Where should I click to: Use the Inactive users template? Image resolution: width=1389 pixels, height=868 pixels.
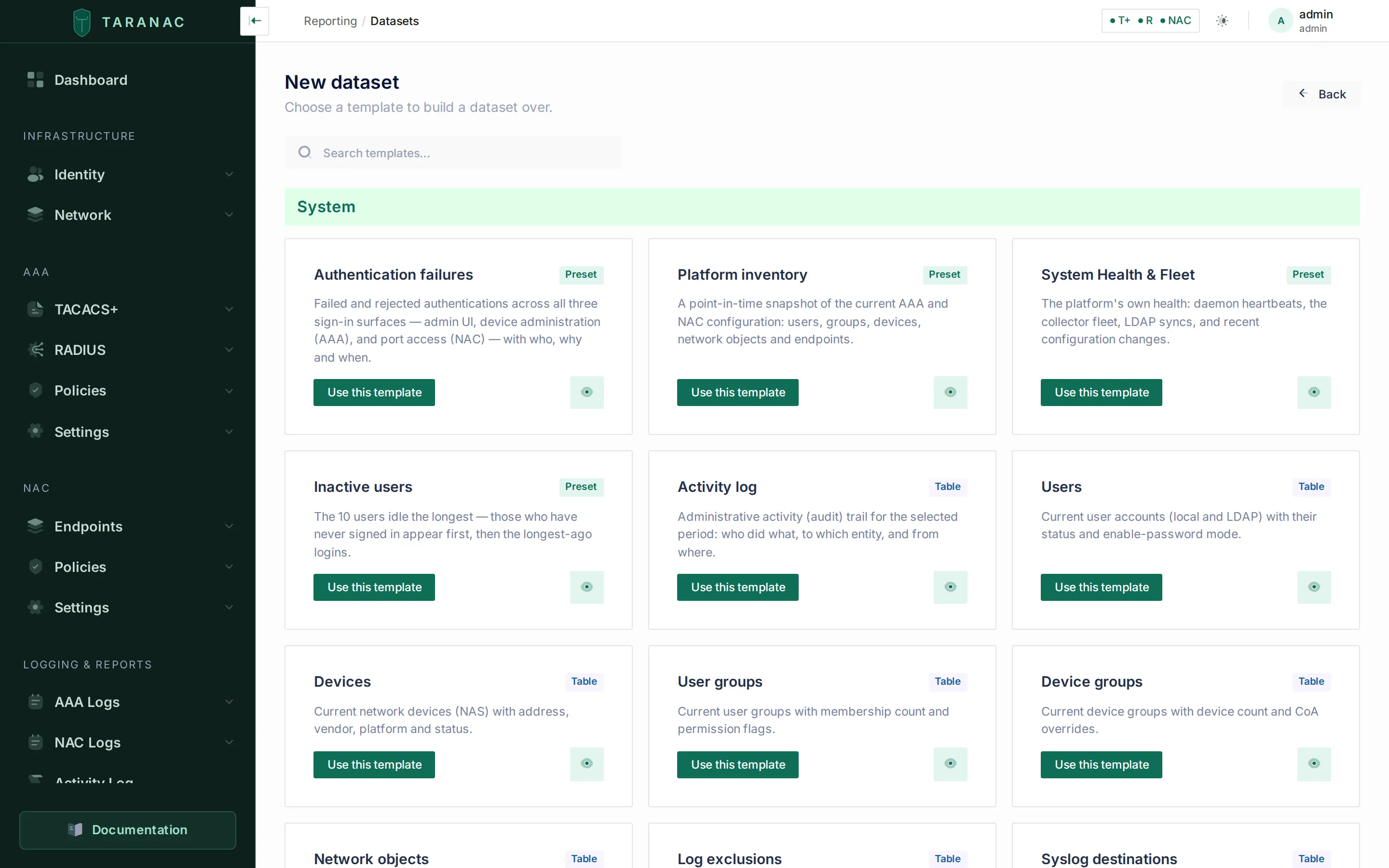pos(374,587)
